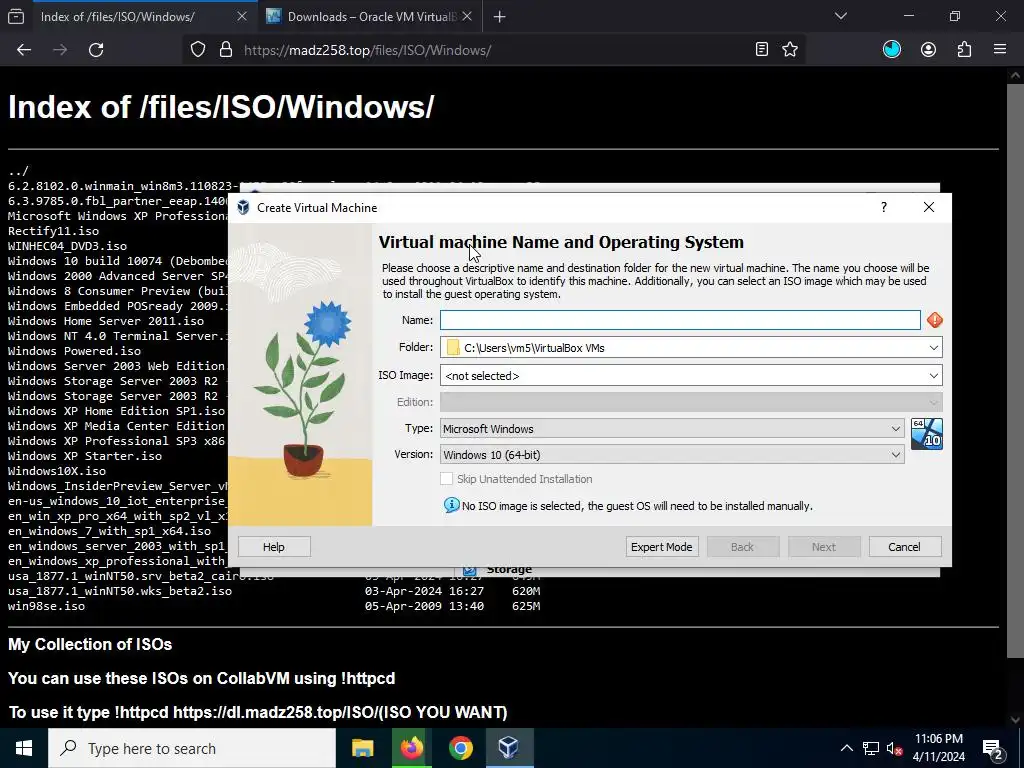1024x768 pixels.
Task: Click the Help button in dialog
Action: pos(274,547)
